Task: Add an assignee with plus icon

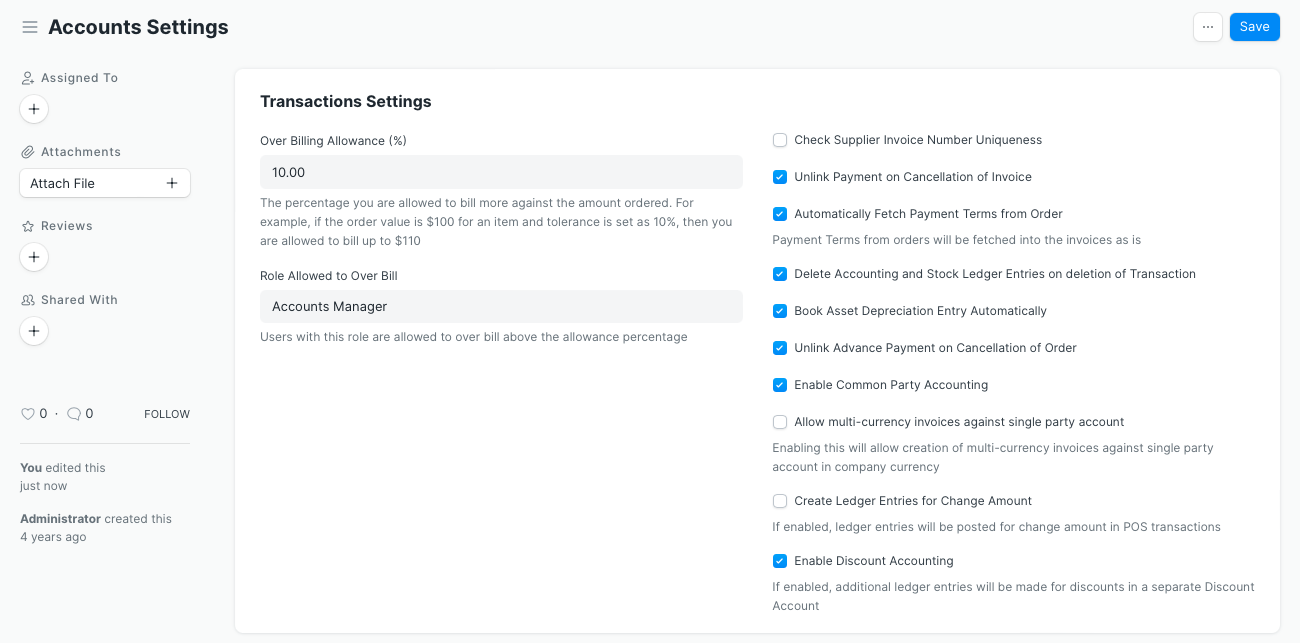Action: click(34, 109)
